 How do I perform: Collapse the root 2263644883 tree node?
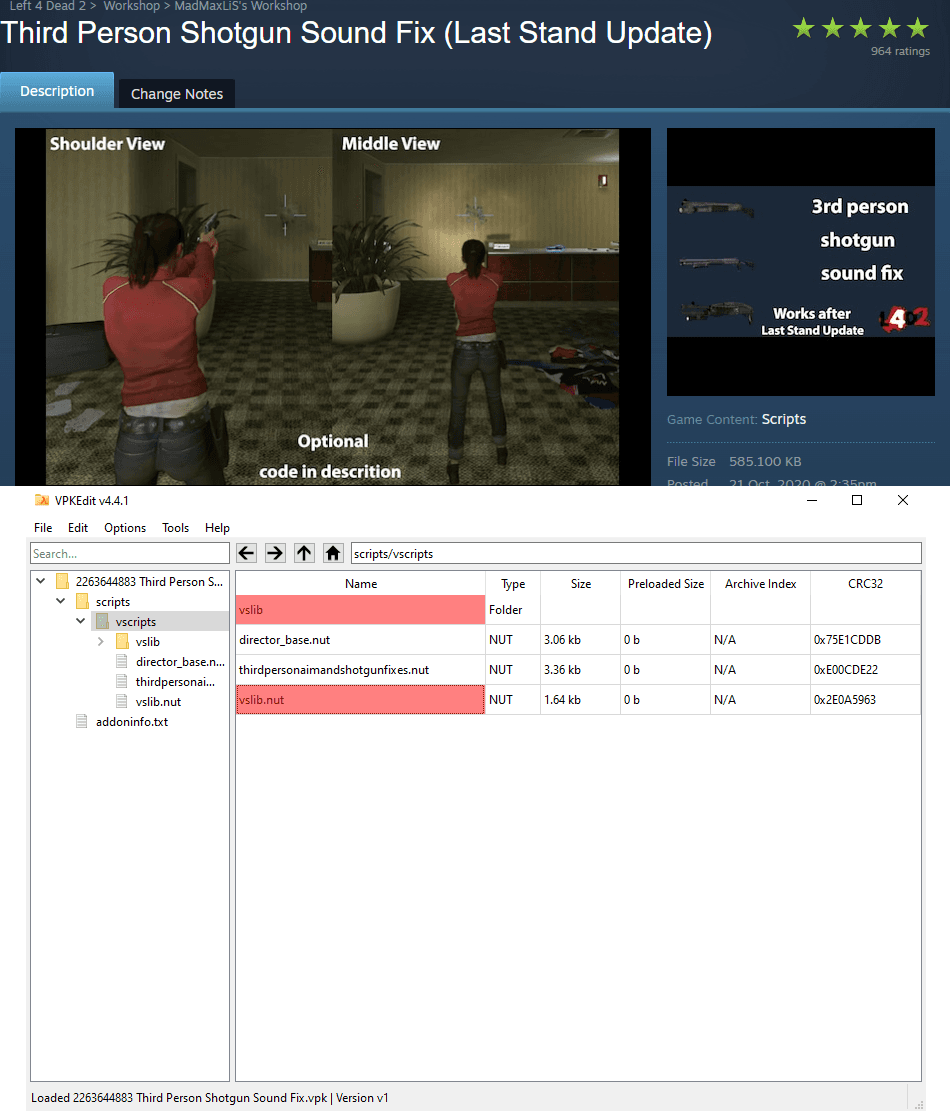(x=40, y=581)
